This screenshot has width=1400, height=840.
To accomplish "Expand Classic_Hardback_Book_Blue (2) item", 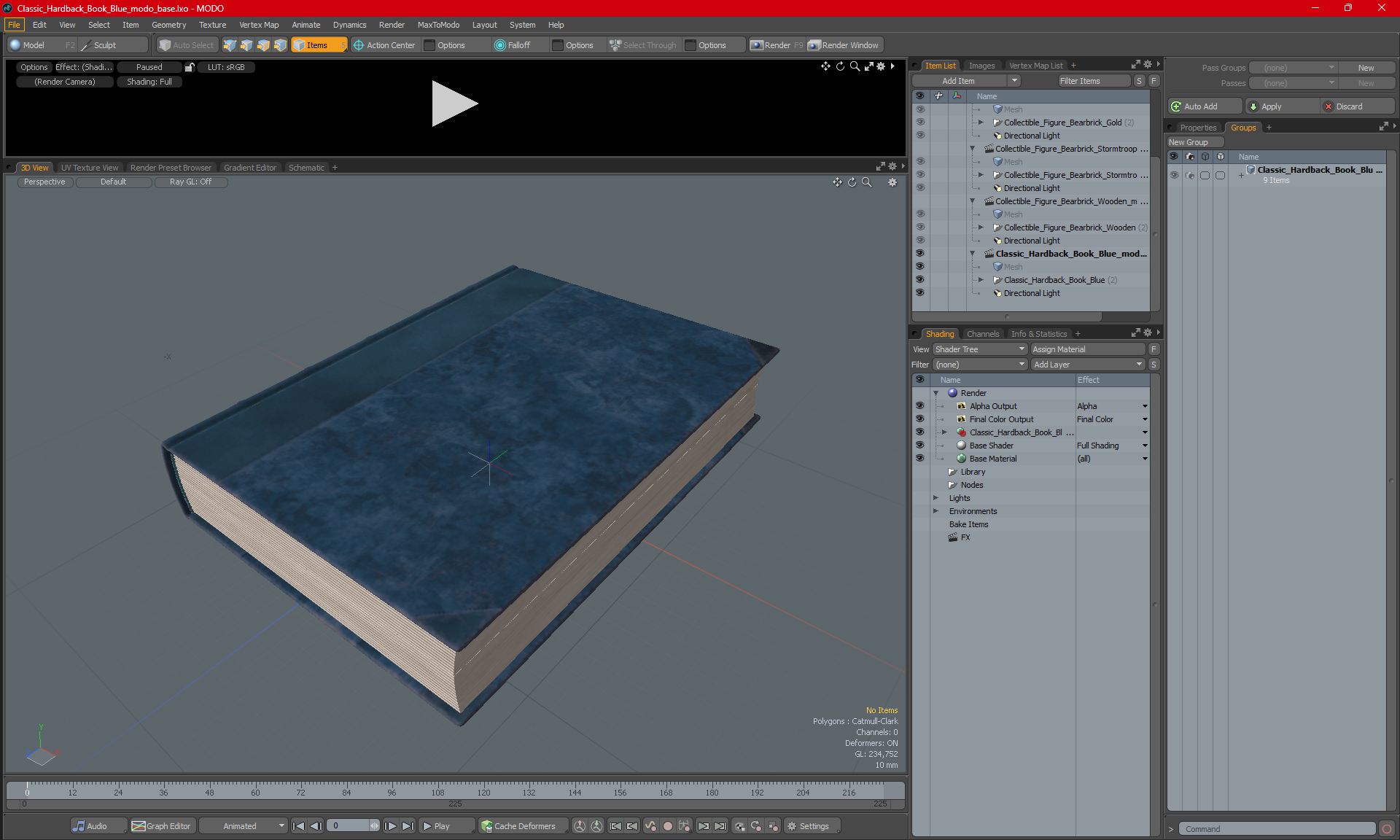I will 981,280.
